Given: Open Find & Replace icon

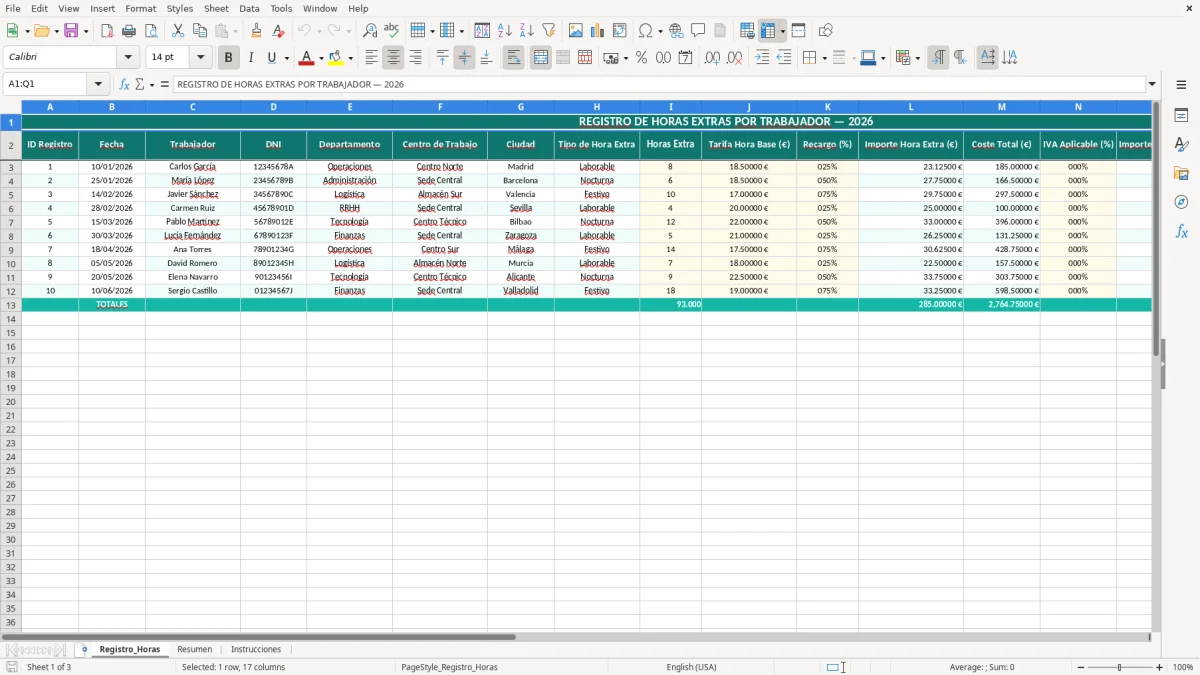Looking at the screenshot, I should tap(370, 31).
